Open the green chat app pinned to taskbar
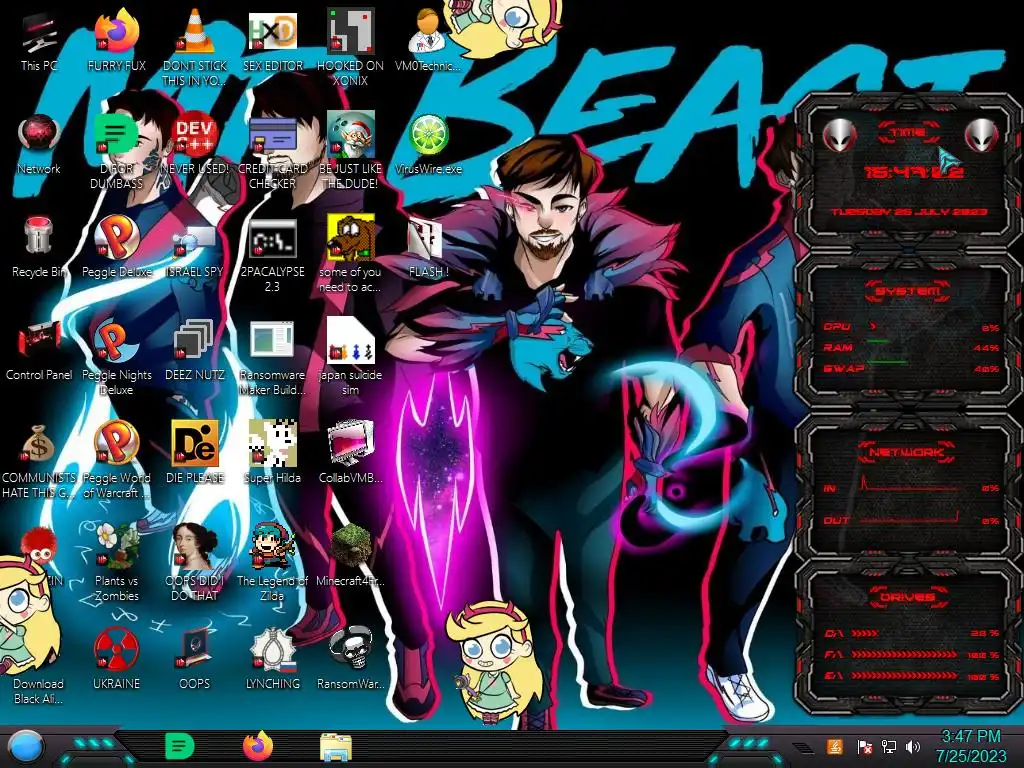Image resolution: width=1024 pixels, height=768 pixels. (x=179, y=746)
